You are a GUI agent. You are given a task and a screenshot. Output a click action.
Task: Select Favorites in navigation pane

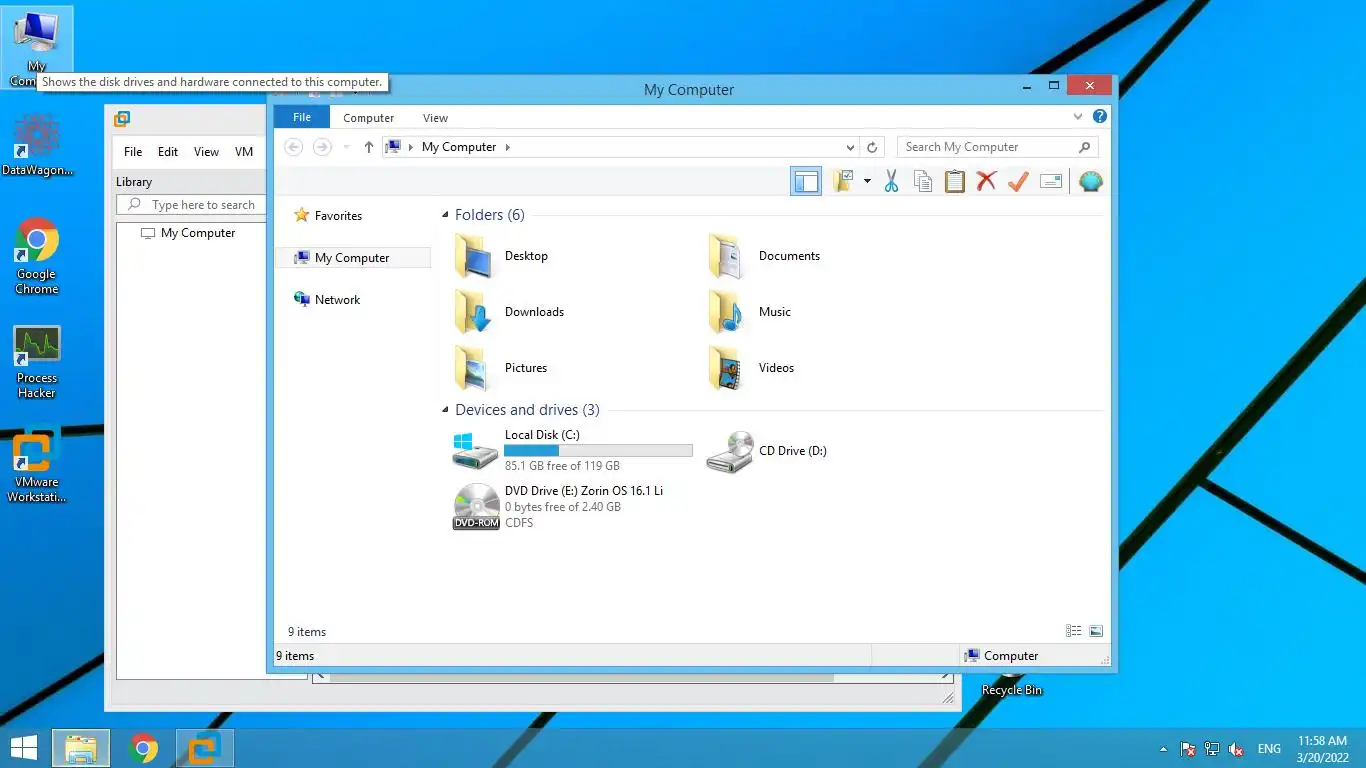[x=338, y=216]
